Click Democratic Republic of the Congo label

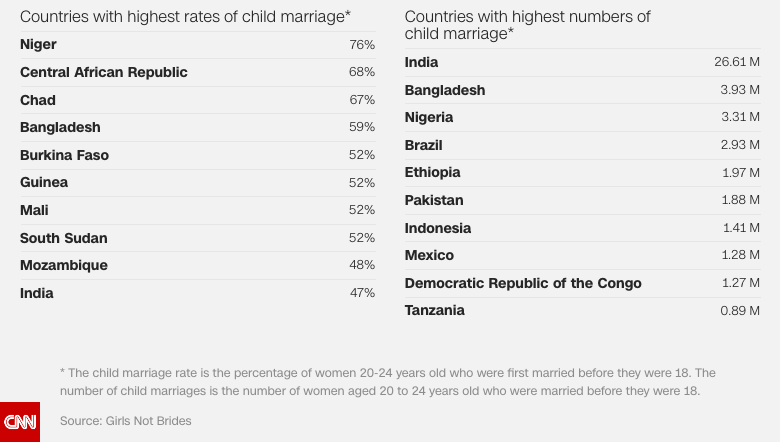523,283
